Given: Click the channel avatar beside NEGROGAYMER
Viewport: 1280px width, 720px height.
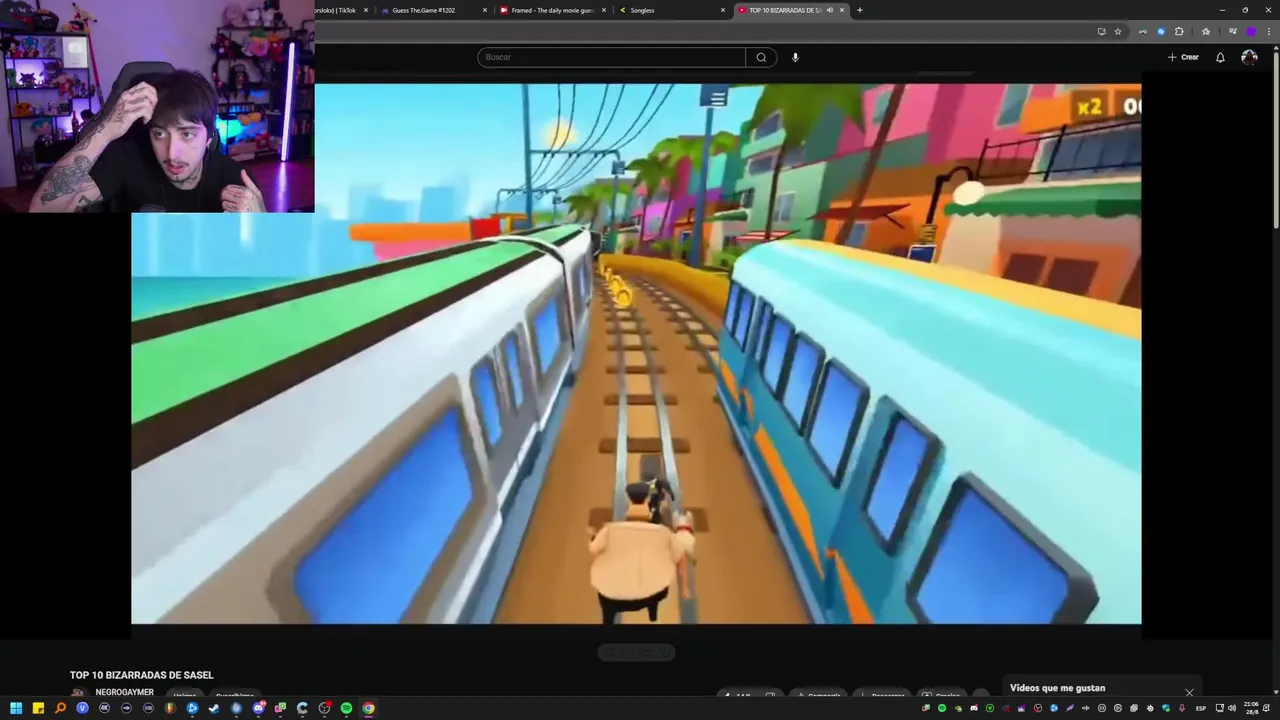Looking at the screenshot, I should (x=78, y=693).
